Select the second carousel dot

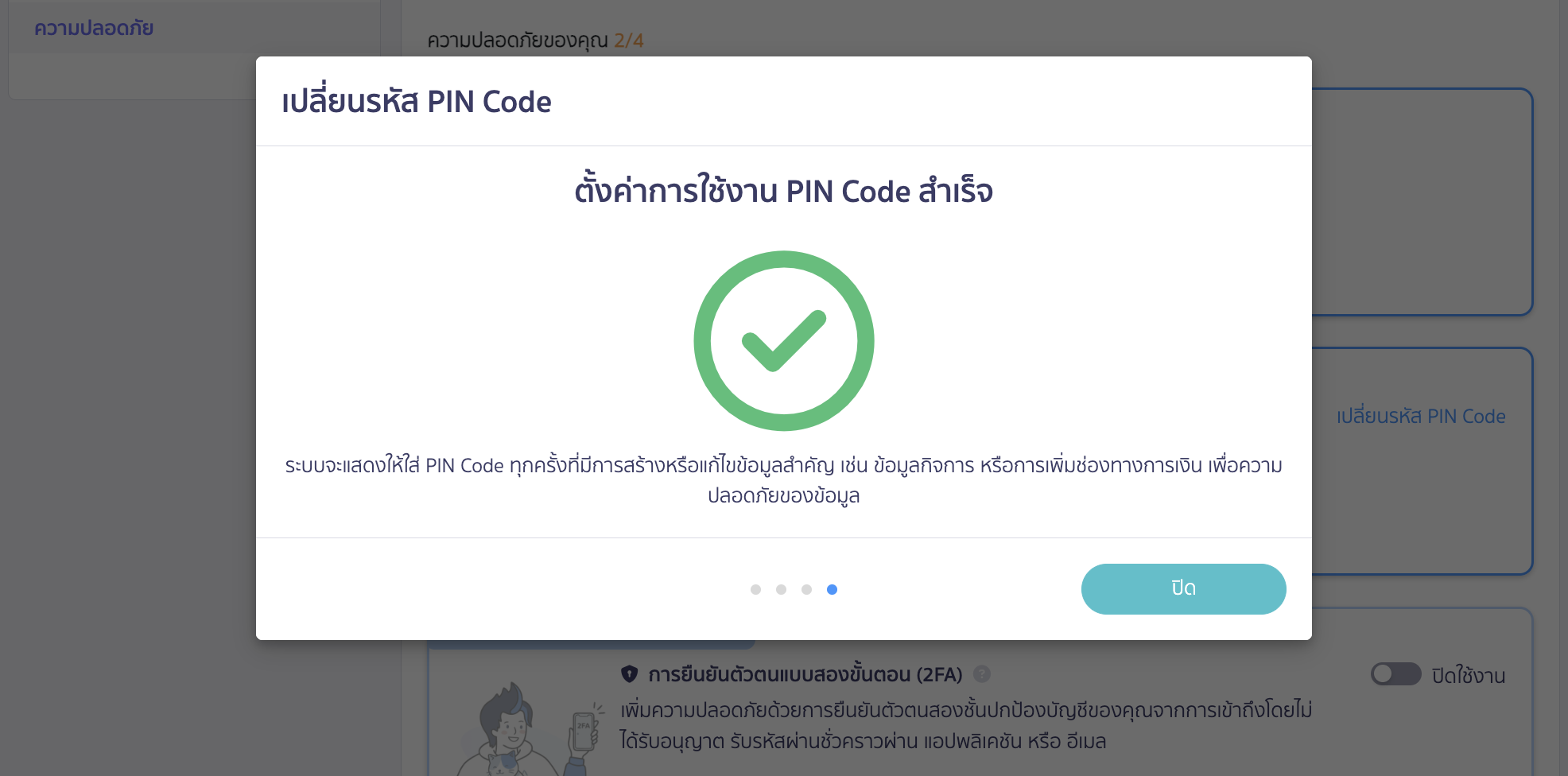[781, 589]
